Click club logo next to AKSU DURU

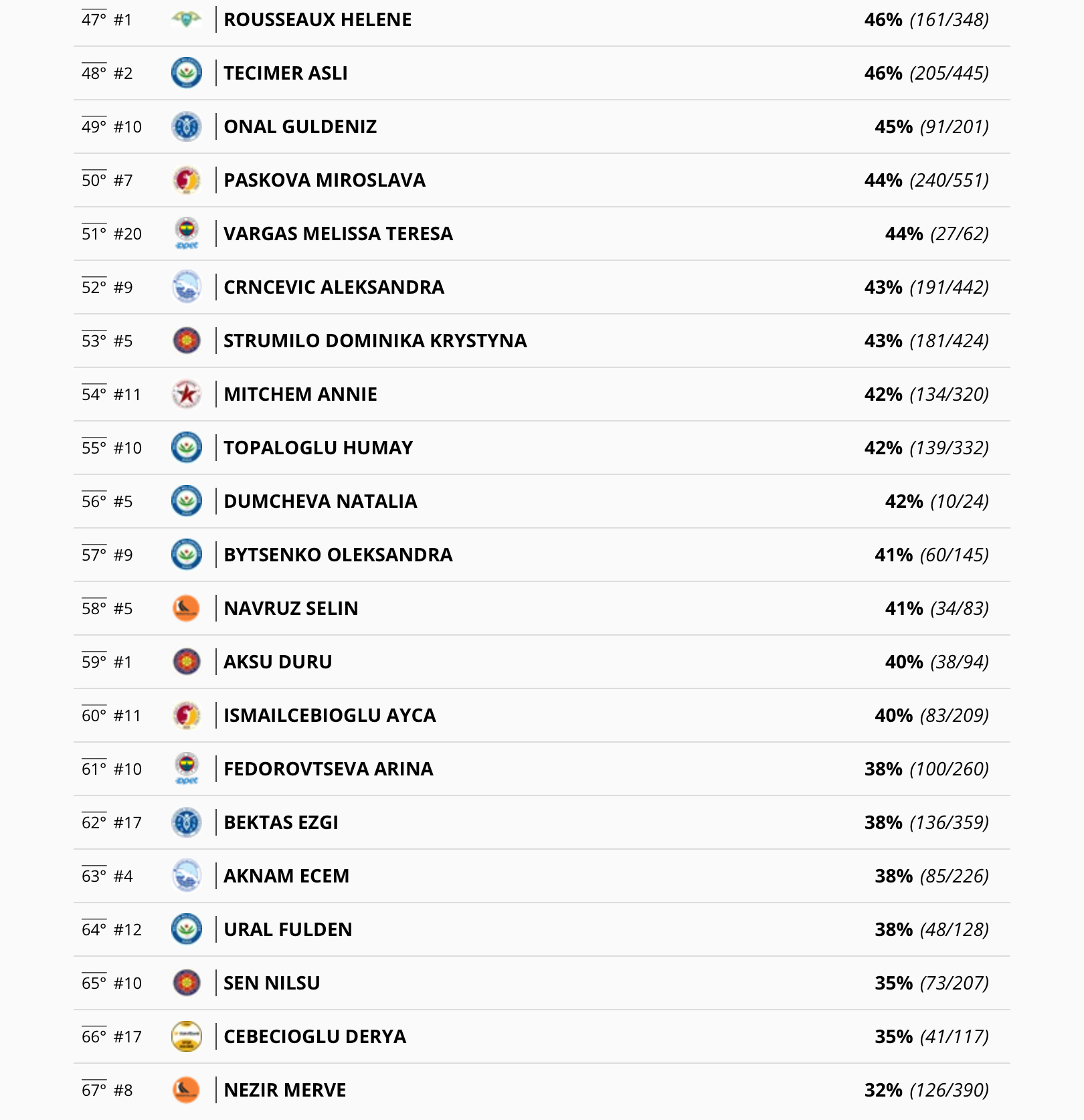point(187,662)
